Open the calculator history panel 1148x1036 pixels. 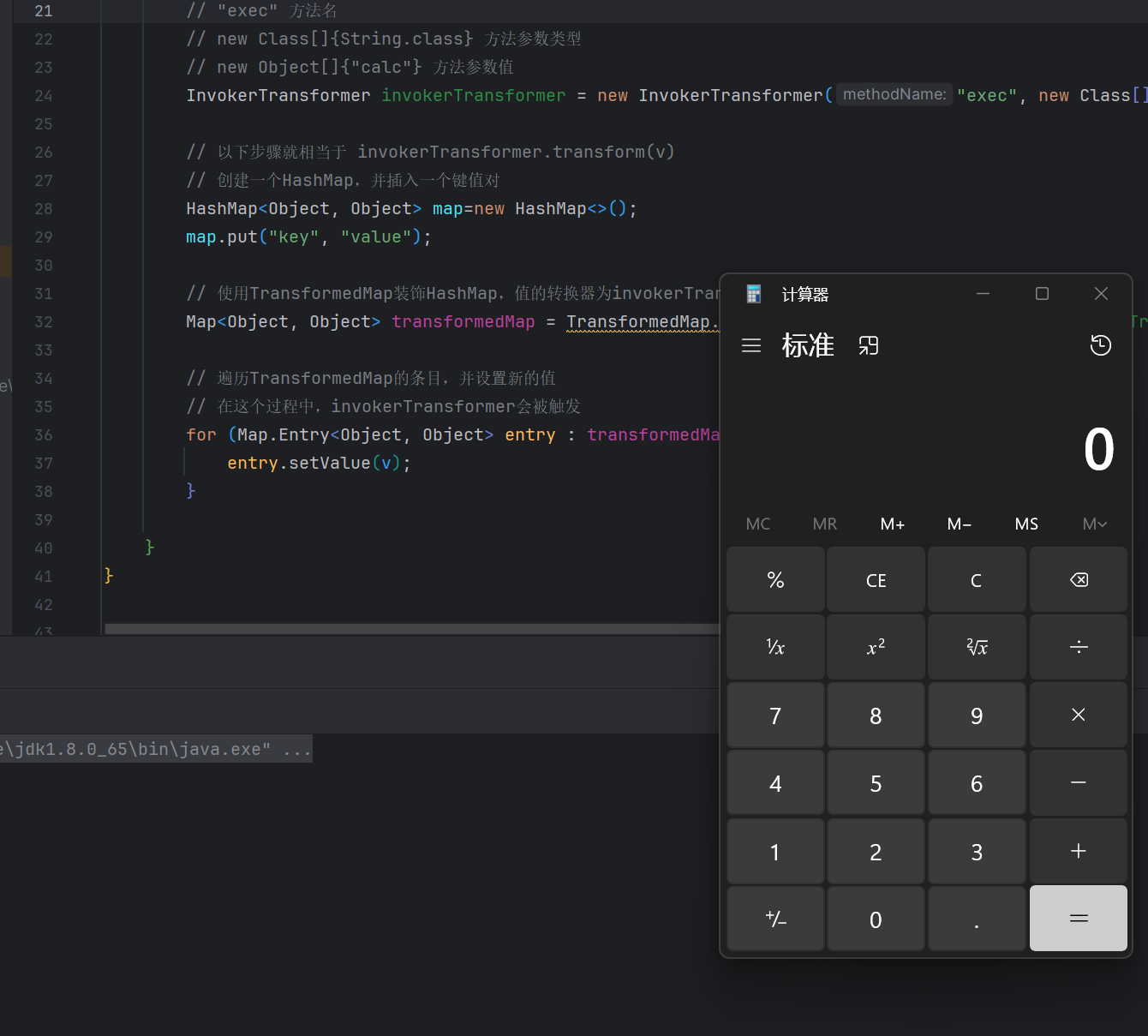[1100, 345]
